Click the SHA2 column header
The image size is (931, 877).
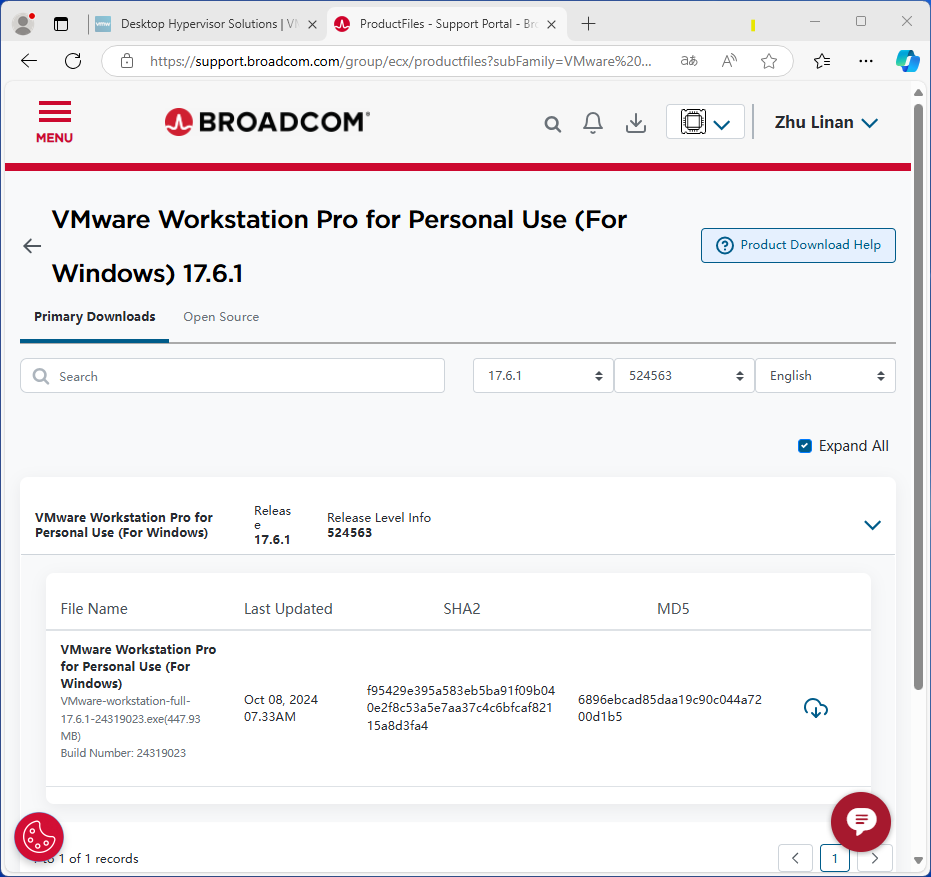click(461, 609)
